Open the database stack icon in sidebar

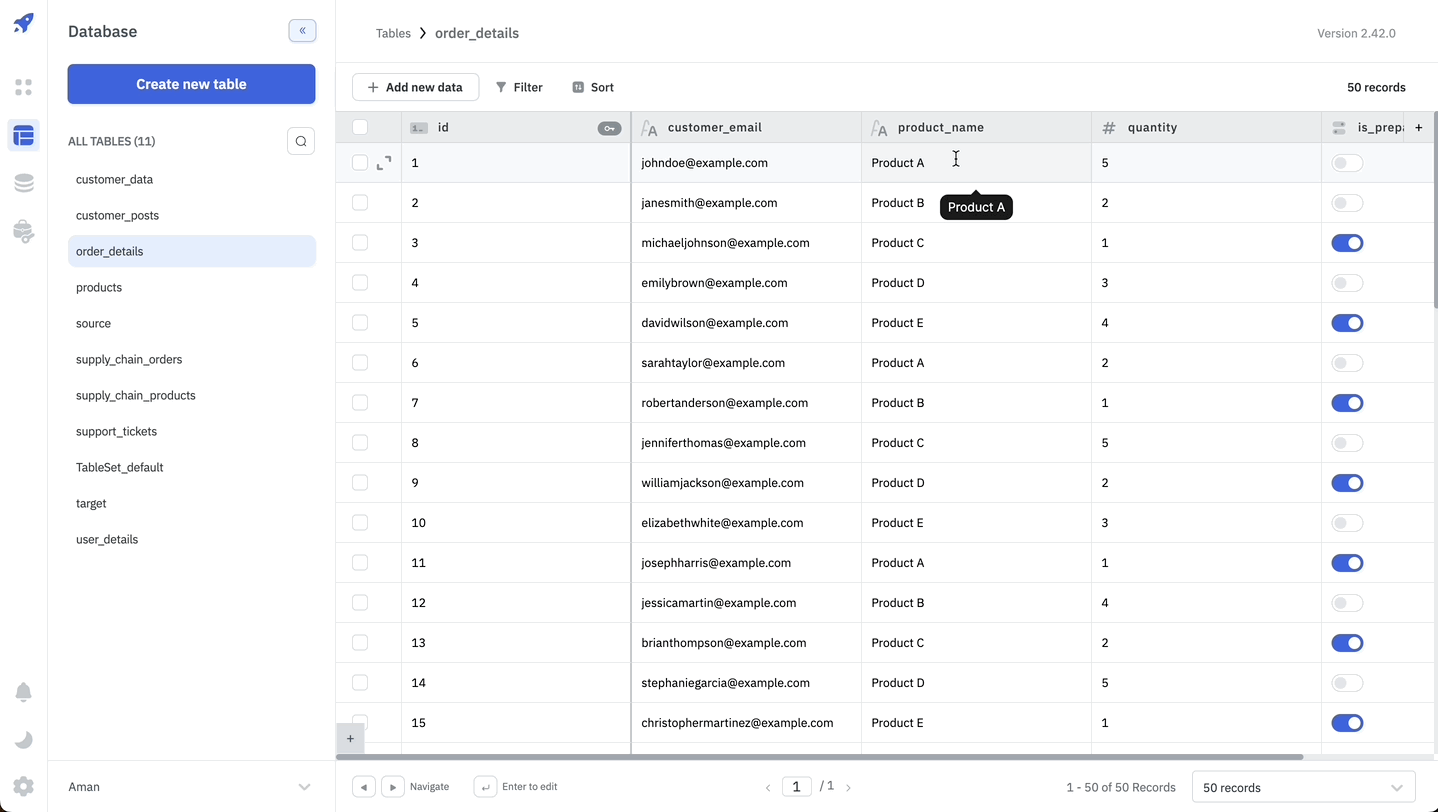point(23,183)
